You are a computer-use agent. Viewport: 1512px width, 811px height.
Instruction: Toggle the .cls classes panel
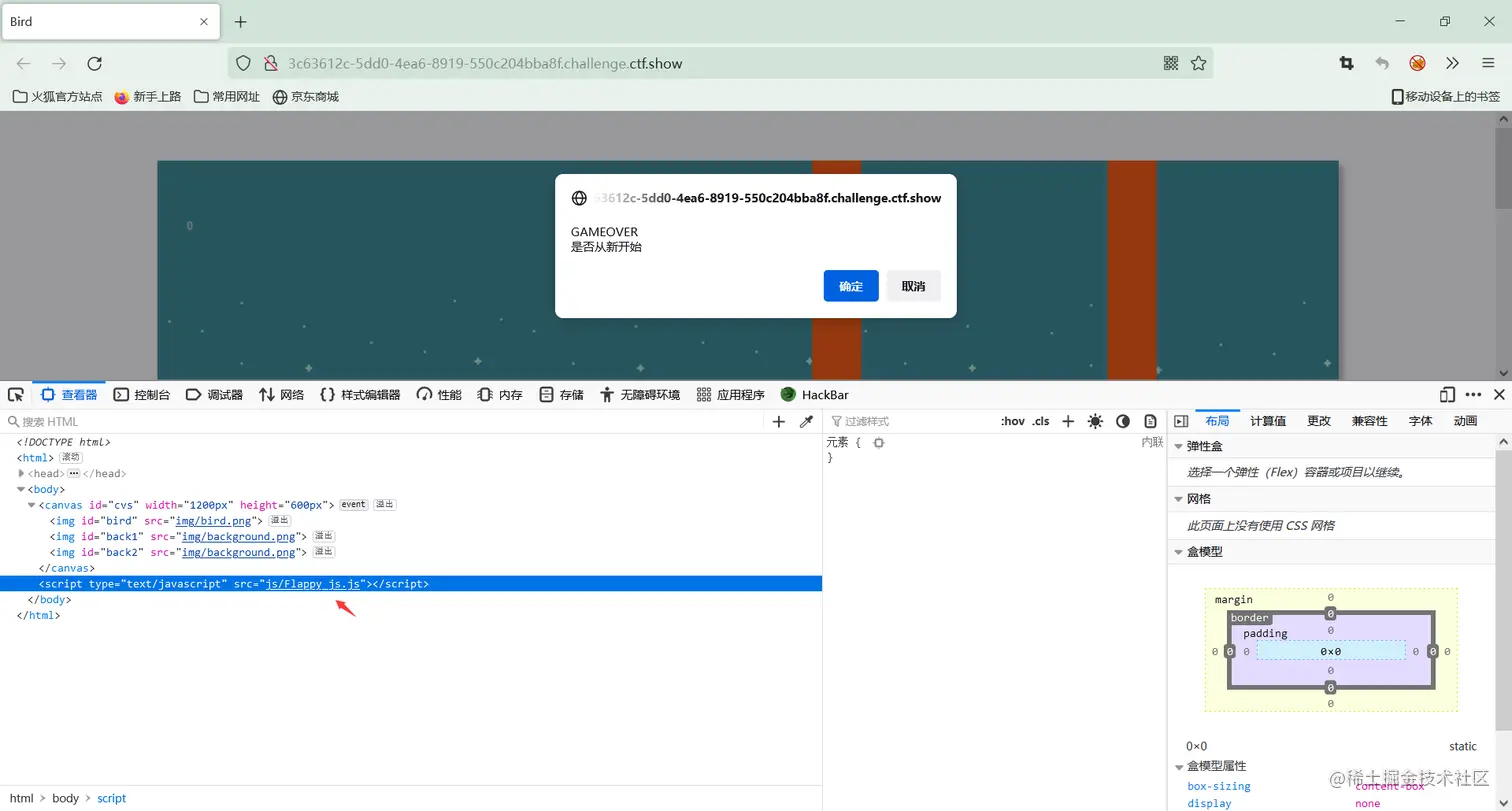1041,422
